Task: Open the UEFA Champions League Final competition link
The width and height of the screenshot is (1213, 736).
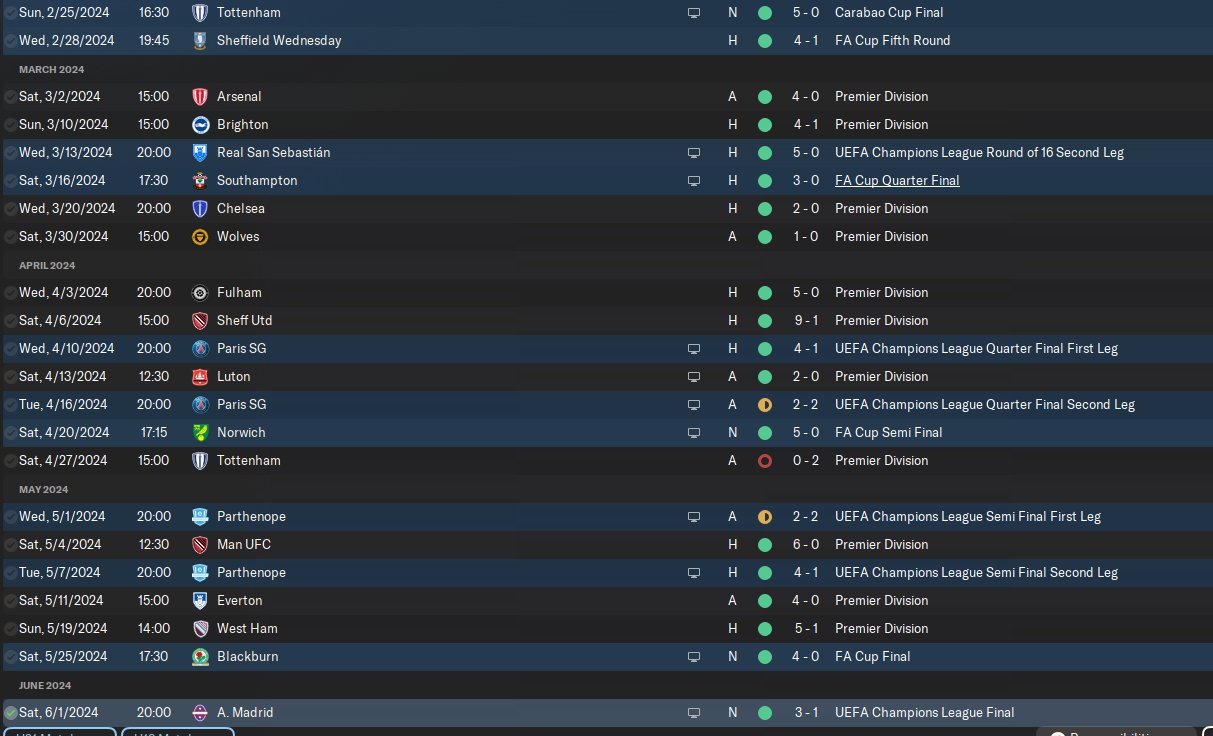Action: [924, 713]
